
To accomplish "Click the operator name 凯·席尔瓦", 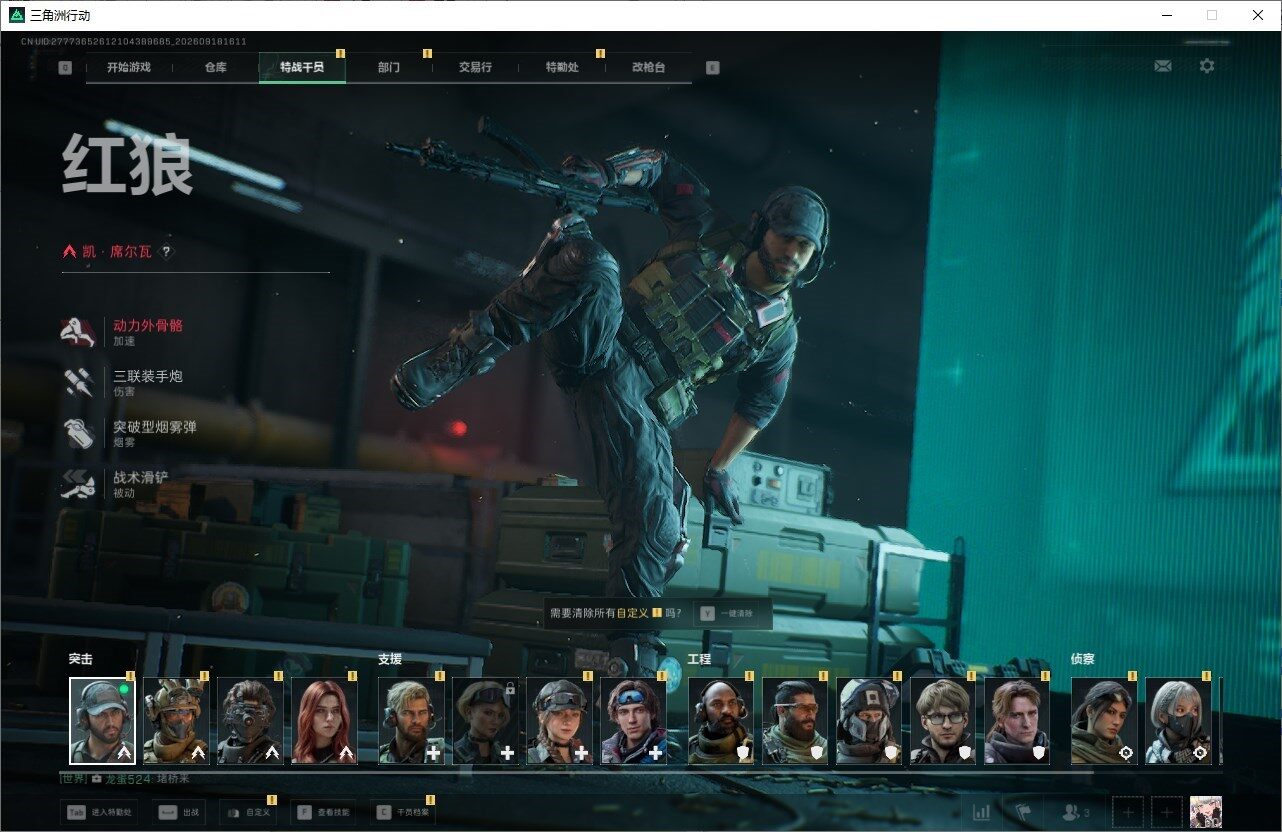I will point(117,252).
